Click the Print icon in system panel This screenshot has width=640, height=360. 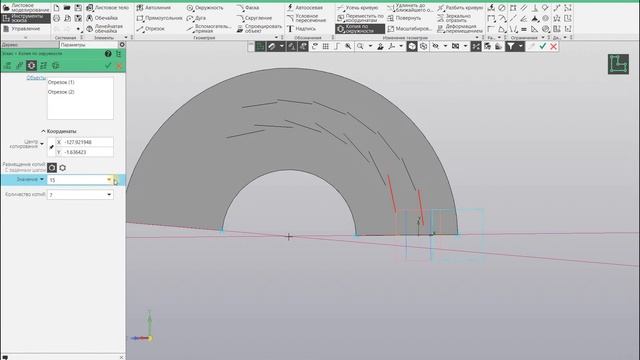click(x=56, y=18)
